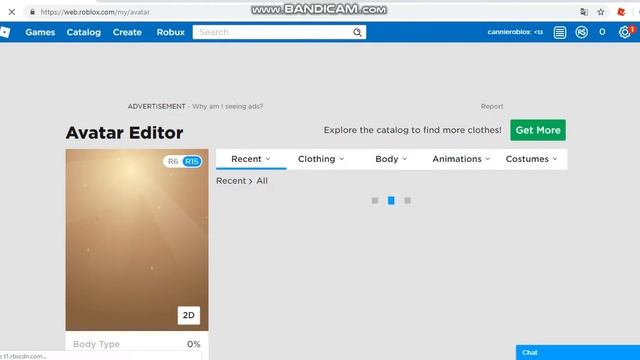Open the Robux menu item

click(171, 32)
